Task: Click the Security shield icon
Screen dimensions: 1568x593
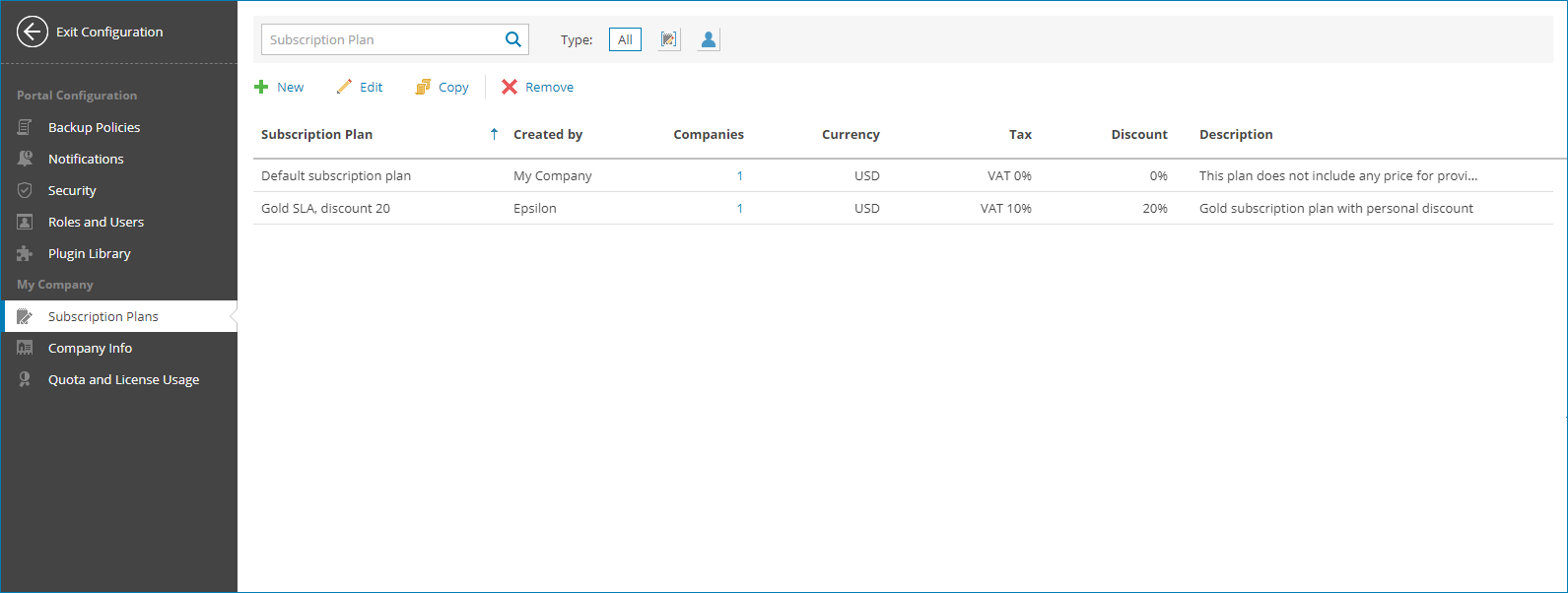Action: [25, 190]
